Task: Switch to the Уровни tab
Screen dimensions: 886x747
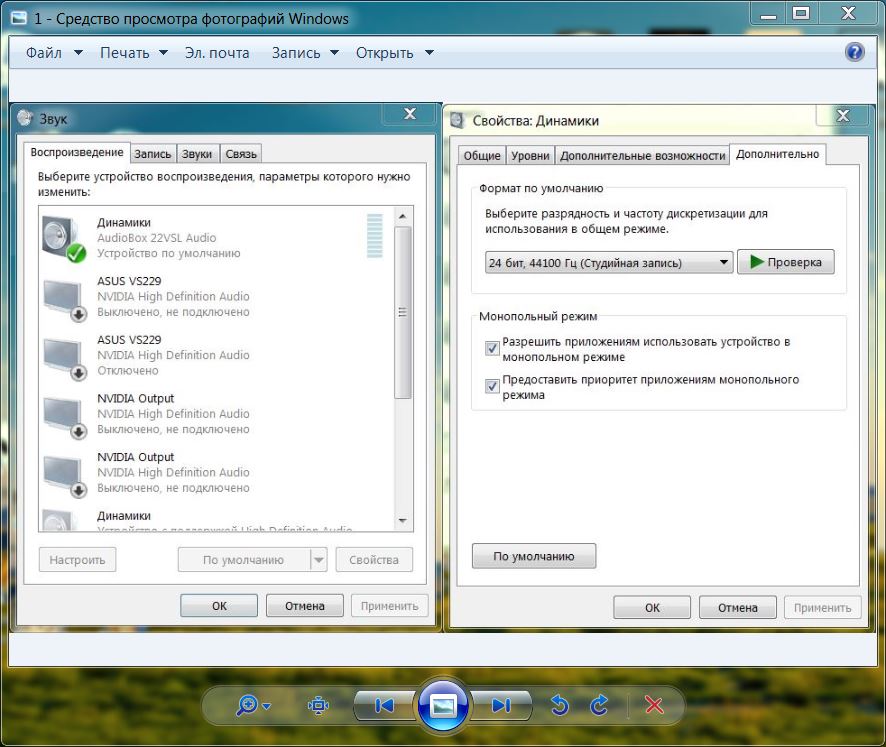Action: [530, 155]
